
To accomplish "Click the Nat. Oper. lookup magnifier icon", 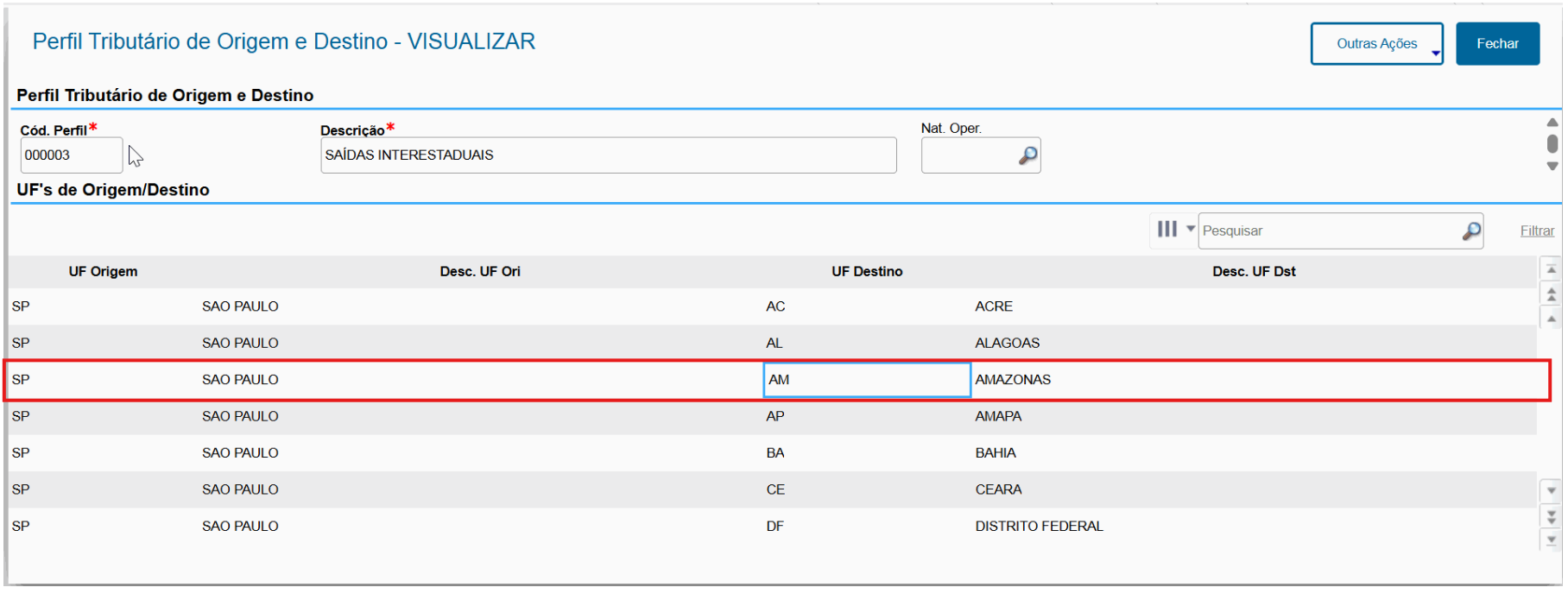I will coord(1027,155).
